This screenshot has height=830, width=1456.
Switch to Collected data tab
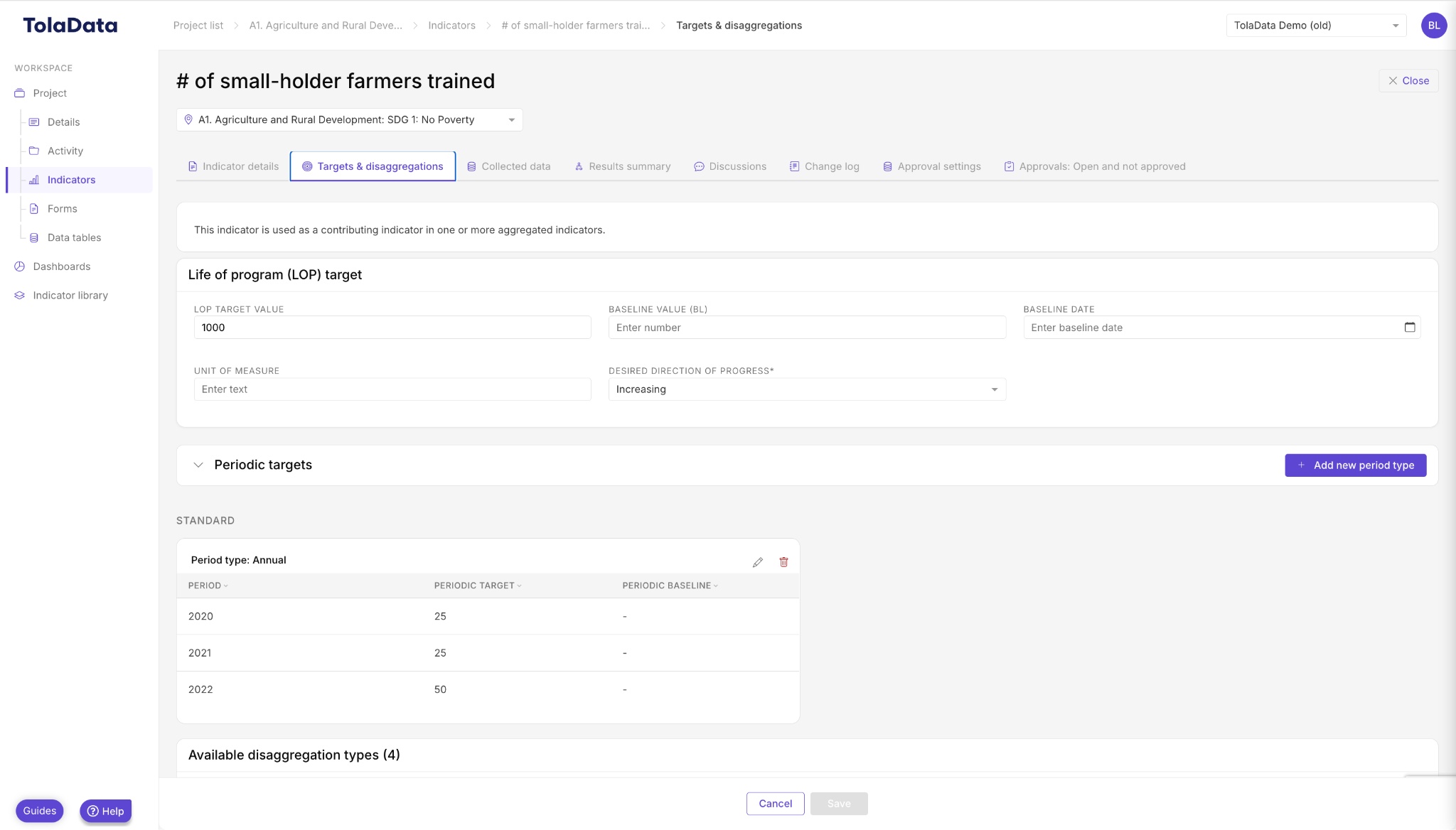[x=509, y=166]
